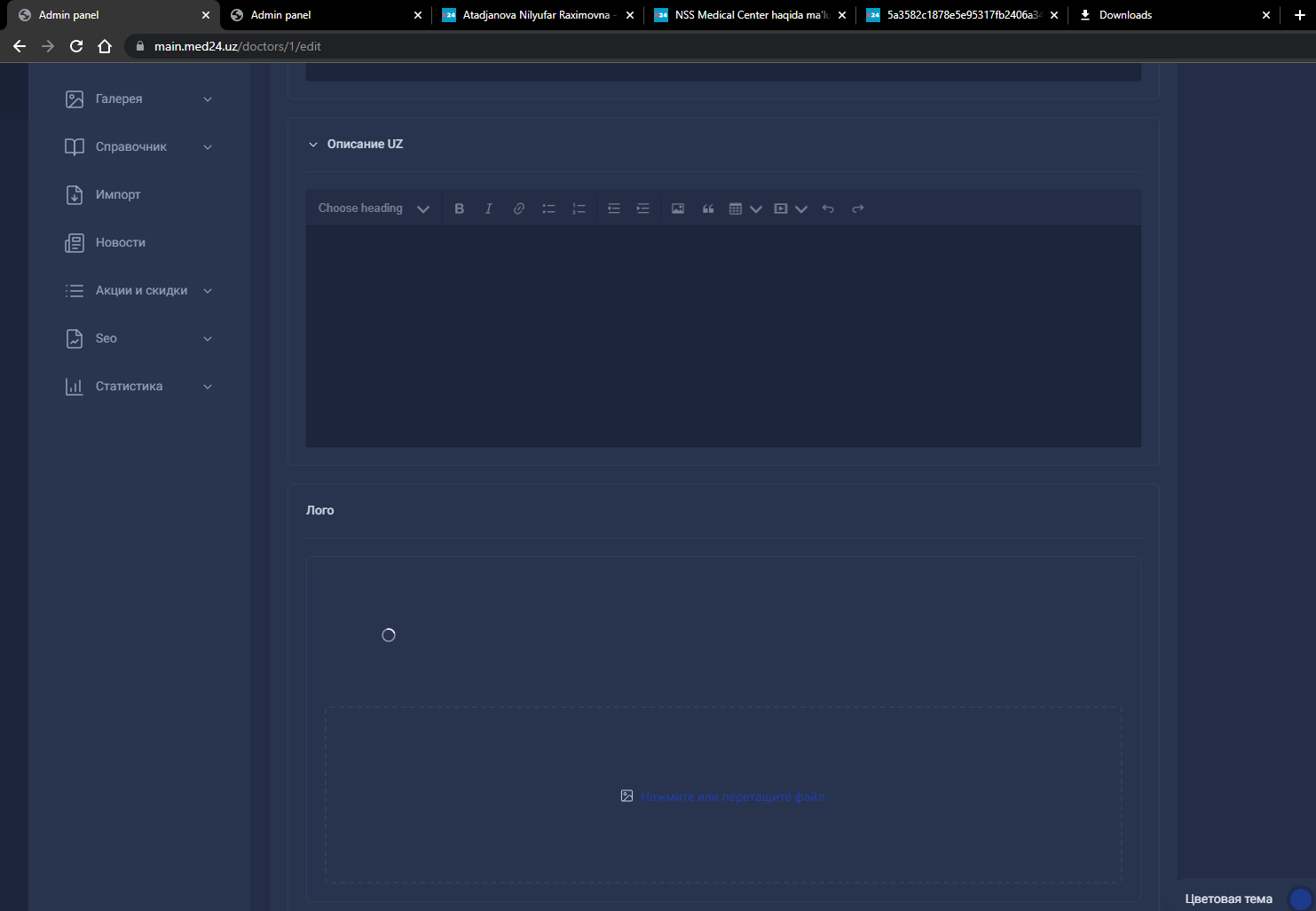1316x911 pixels.
Task: Reload the current page
Action: click(76, 46)
